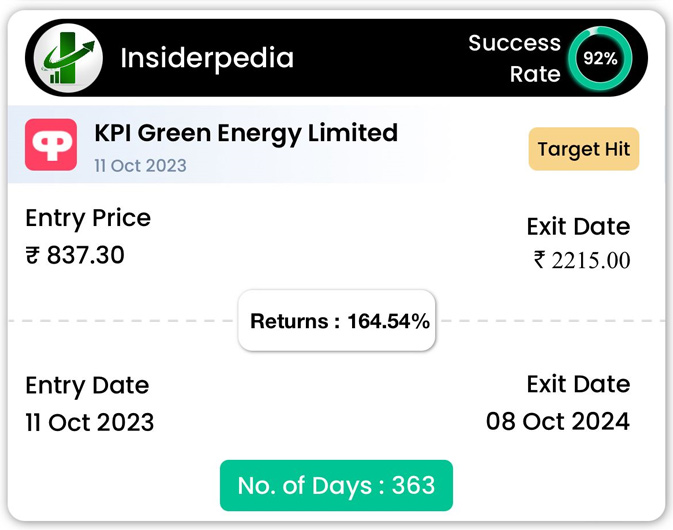This screenshot has height=530, width=673.
Task: Select the Target Hit badge
Action: coord(584,149)
